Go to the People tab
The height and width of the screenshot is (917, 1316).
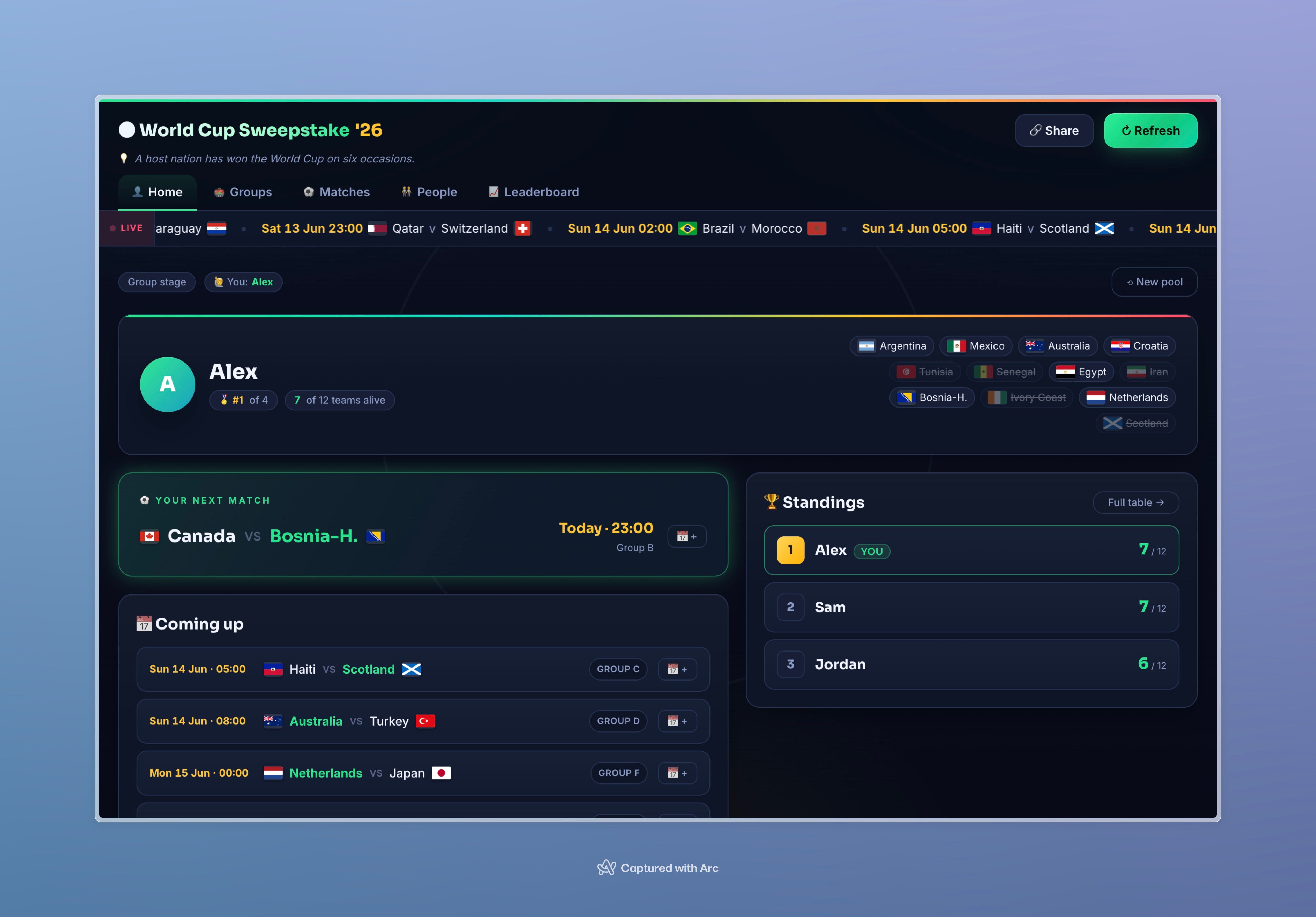click(x=429, y=192)
